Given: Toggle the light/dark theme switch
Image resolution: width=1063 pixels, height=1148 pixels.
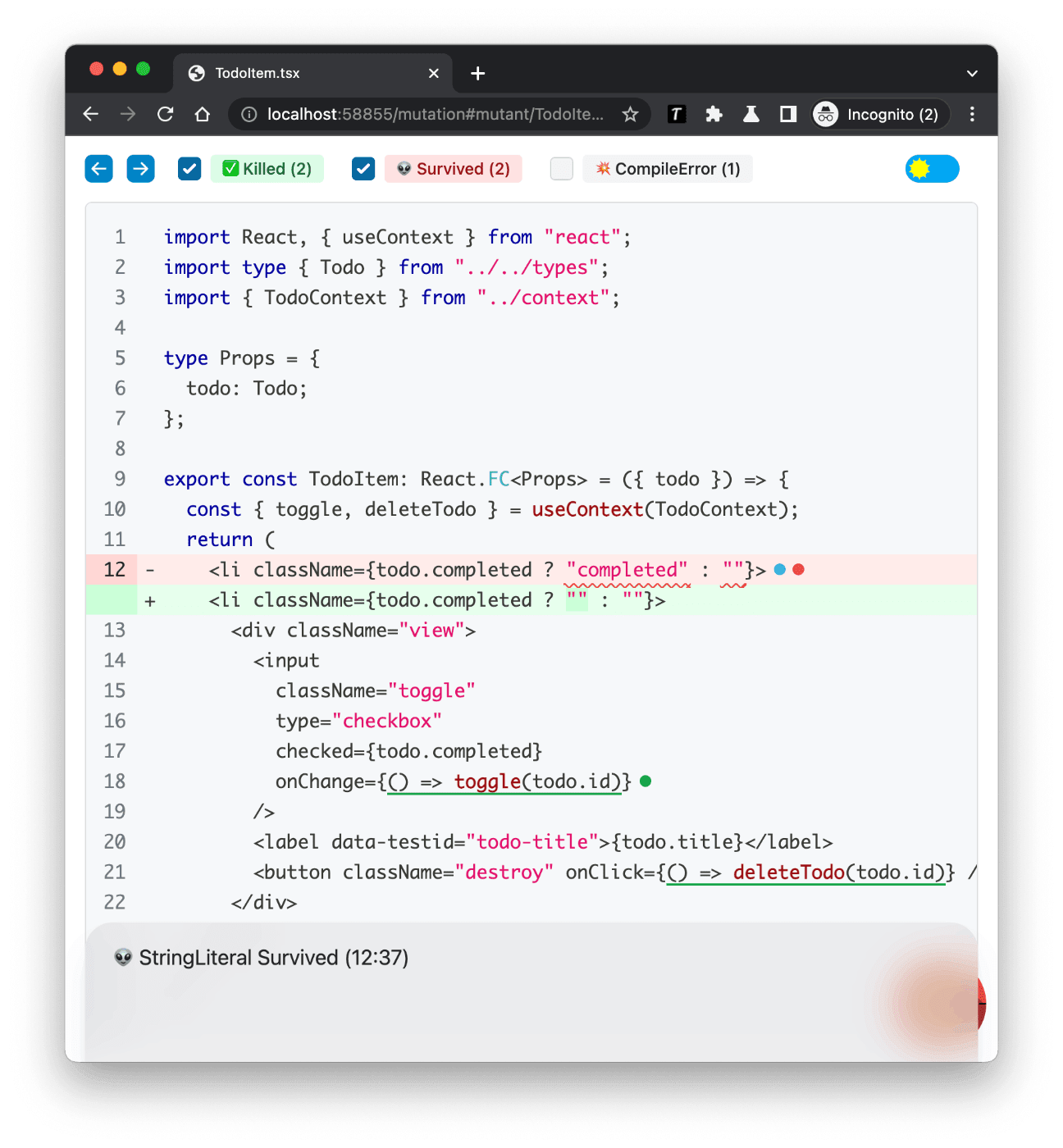Looking at the screenshot, I should click(x=933, y=169).
